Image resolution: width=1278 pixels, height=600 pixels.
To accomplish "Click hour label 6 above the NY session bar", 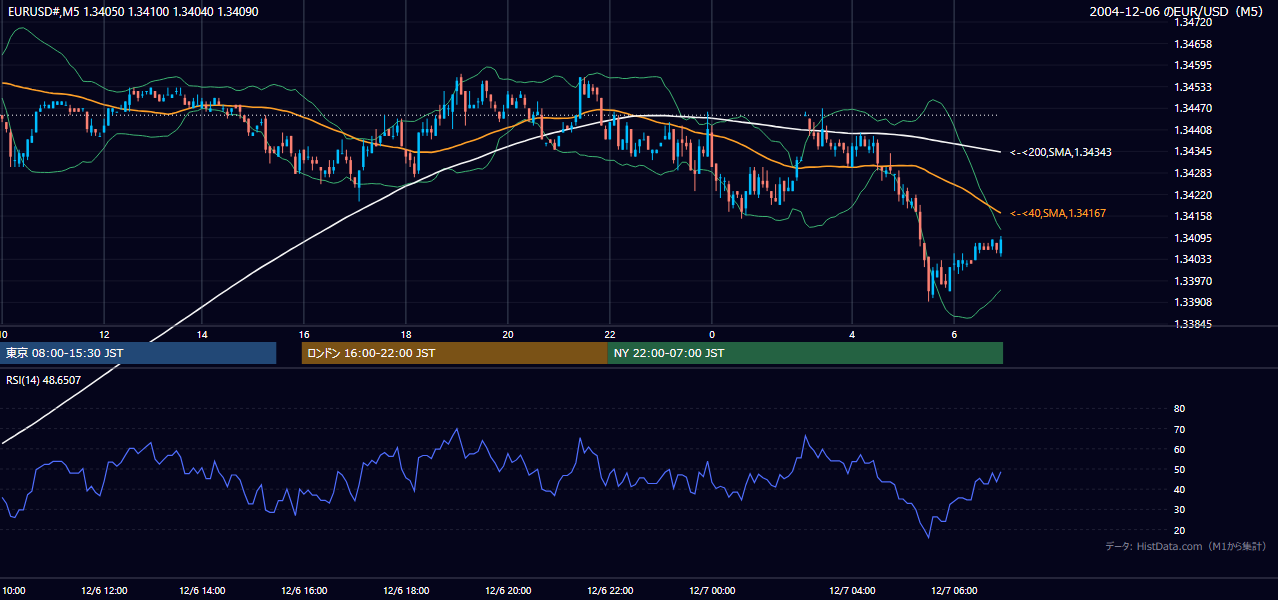I will [954, 334].
